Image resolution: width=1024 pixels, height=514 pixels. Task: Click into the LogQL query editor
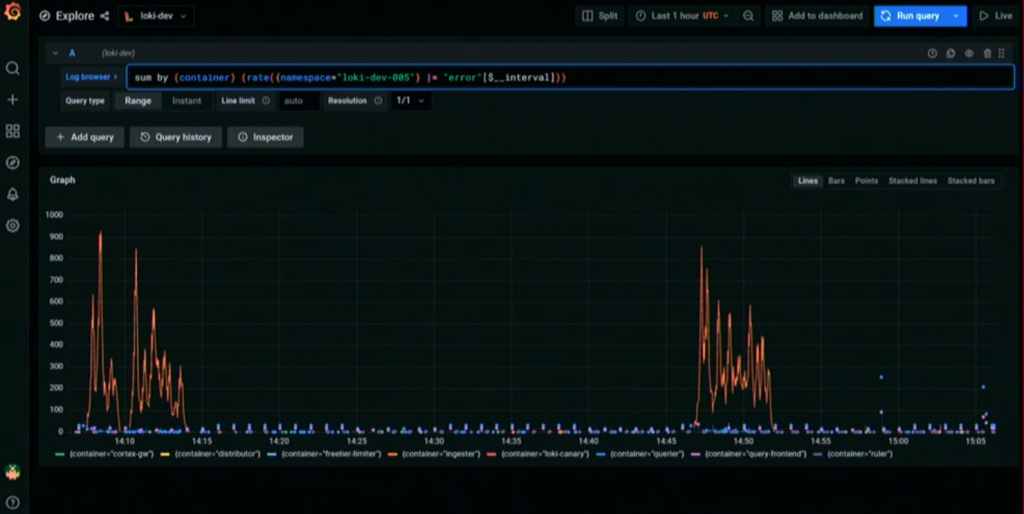(570, 77)
